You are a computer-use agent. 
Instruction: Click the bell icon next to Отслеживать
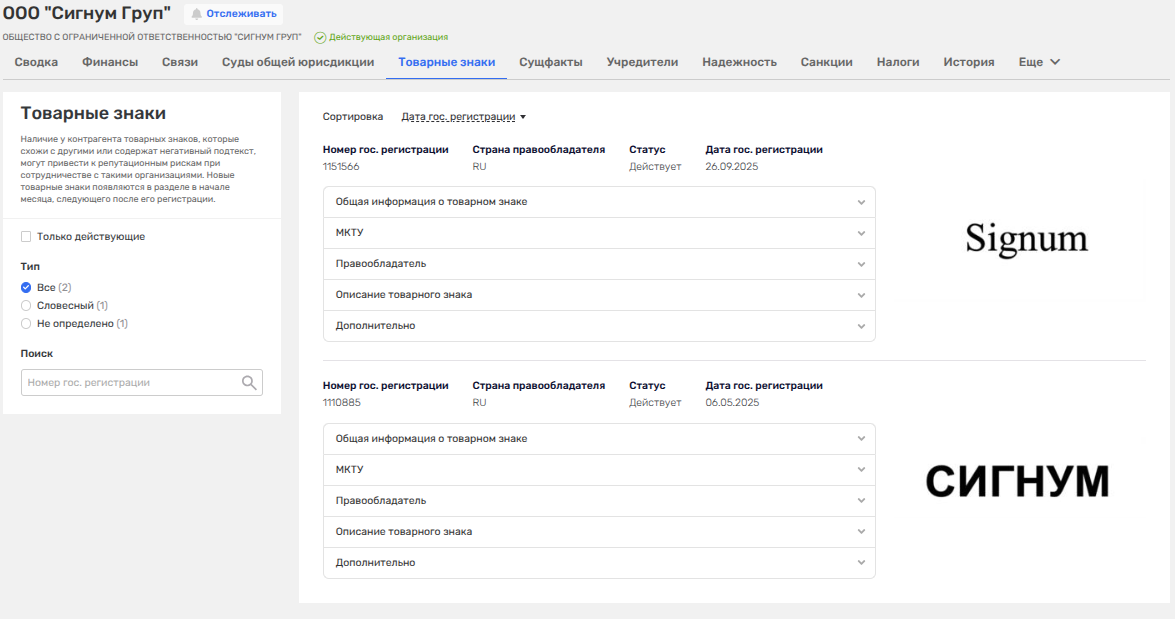(x=197, y=14)
